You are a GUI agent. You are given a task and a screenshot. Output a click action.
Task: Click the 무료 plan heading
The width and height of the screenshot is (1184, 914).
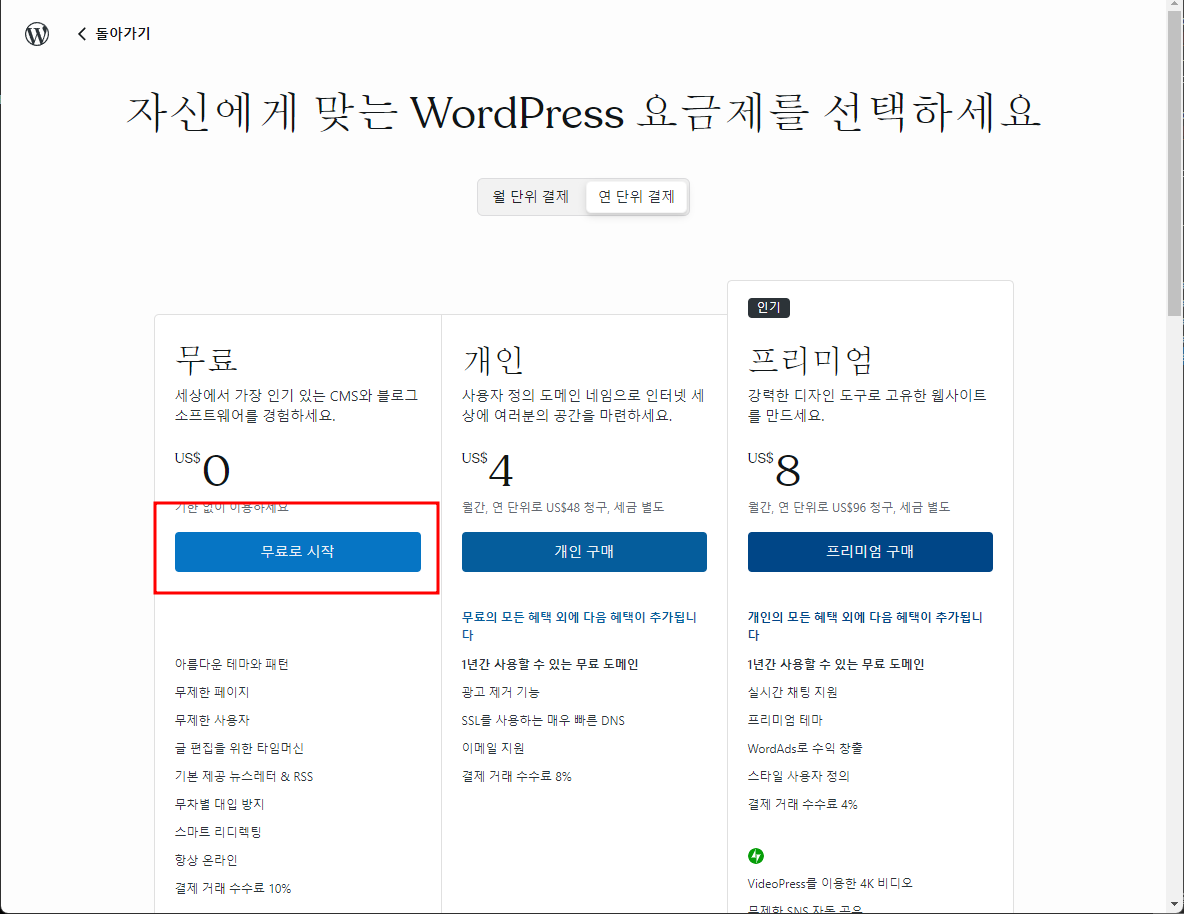pyautogui.click(x=206, y=359)
